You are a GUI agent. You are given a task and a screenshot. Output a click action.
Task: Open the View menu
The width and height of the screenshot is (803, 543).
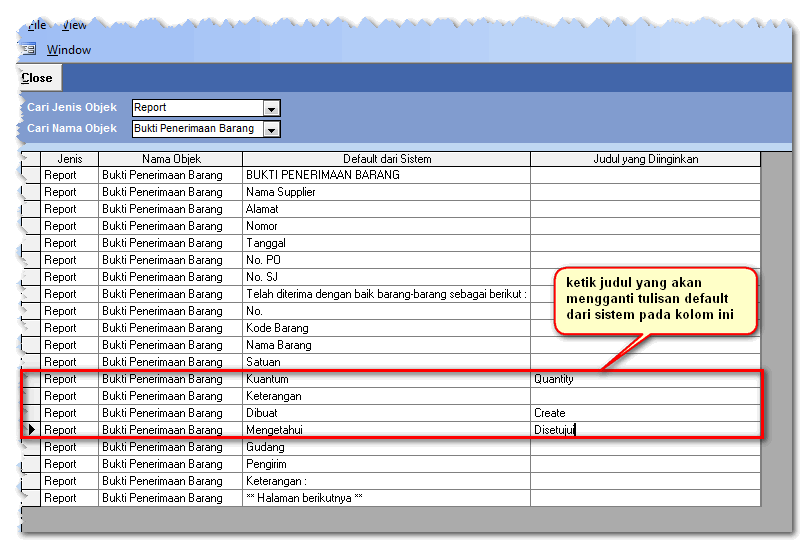pyautogui.click(x=74, y=25)
